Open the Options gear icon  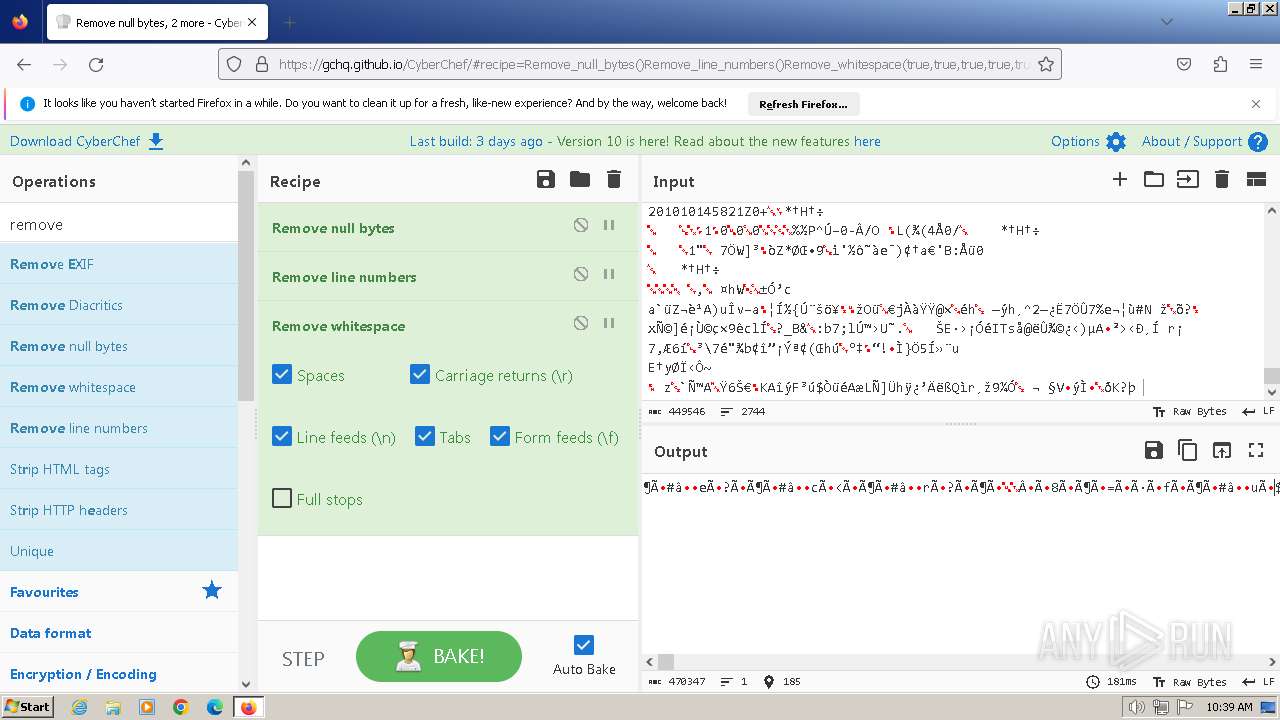click(1116, 142)
